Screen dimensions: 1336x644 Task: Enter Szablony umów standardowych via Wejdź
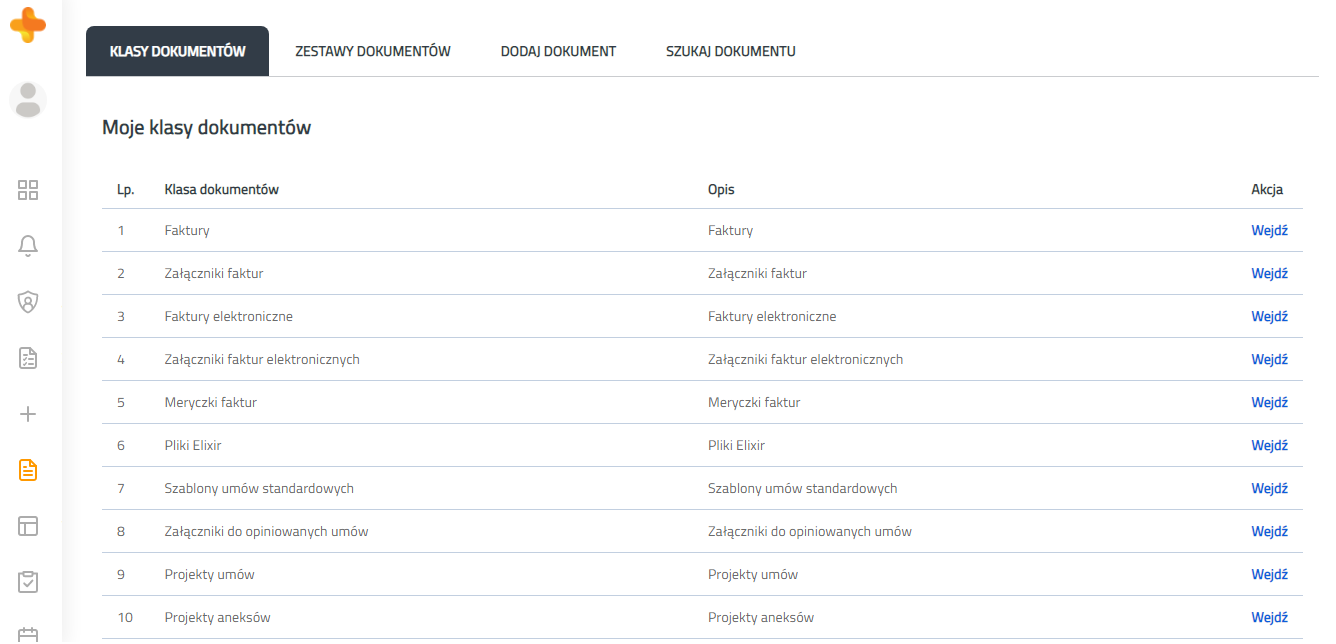[1269, 489]
